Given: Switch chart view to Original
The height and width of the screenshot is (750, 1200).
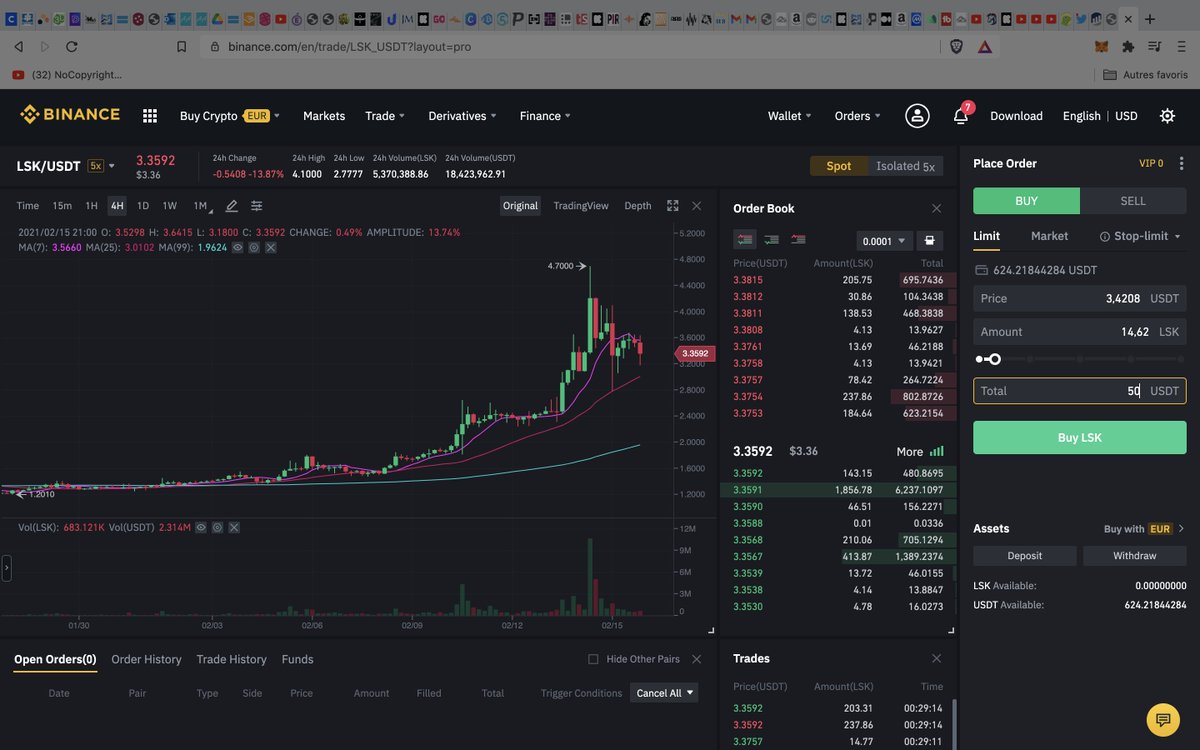Looking at the screenshot, I should coord(520,206).
